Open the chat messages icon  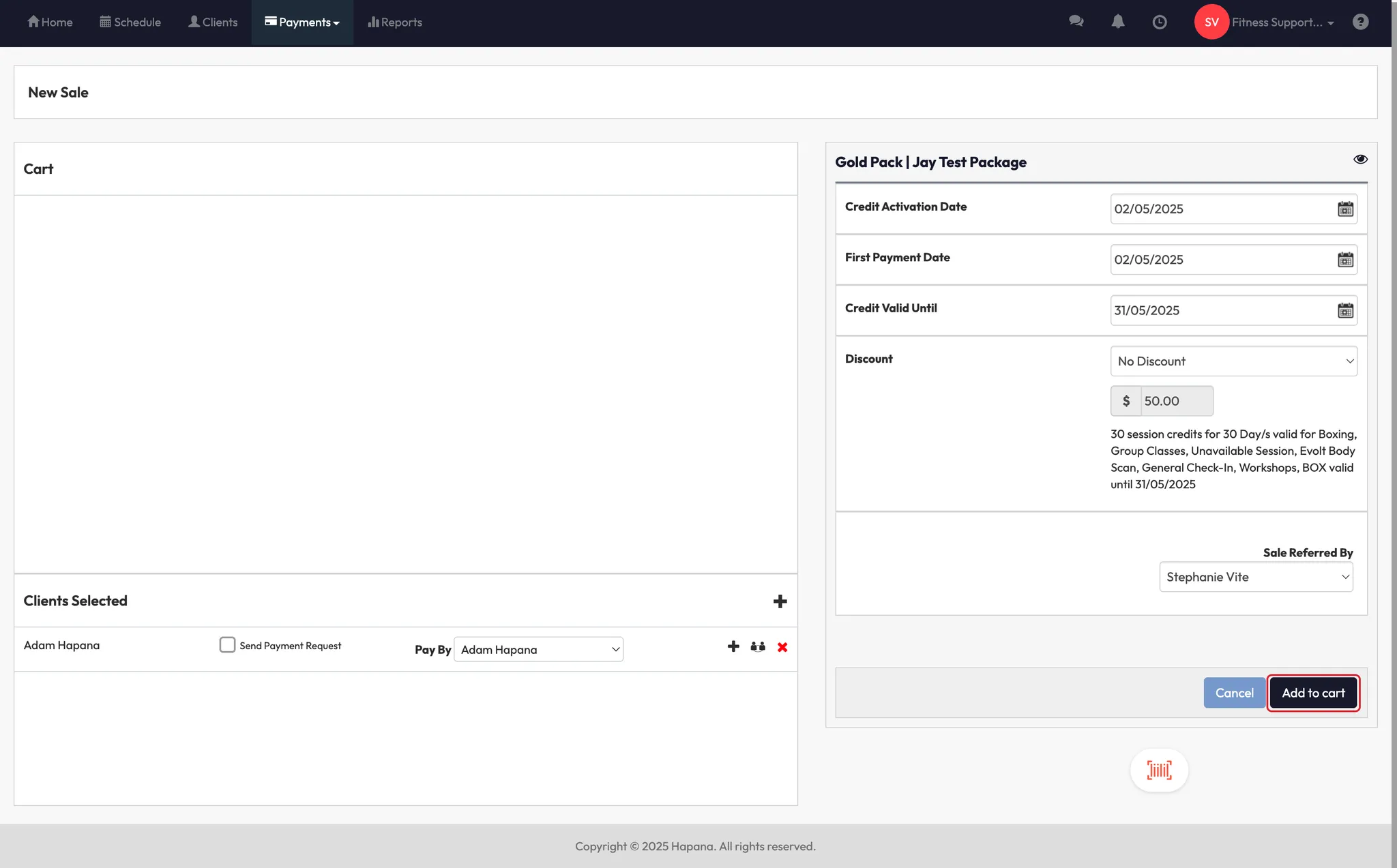[1076, 22]
